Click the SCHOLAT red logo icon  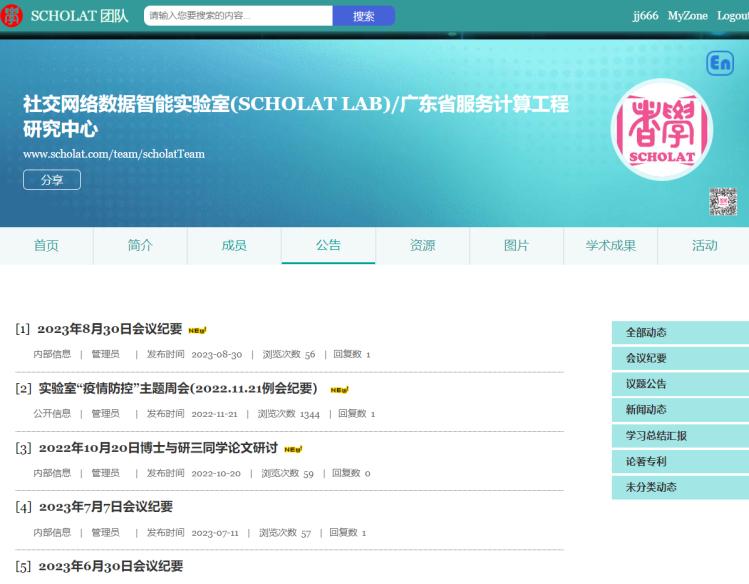12,16
